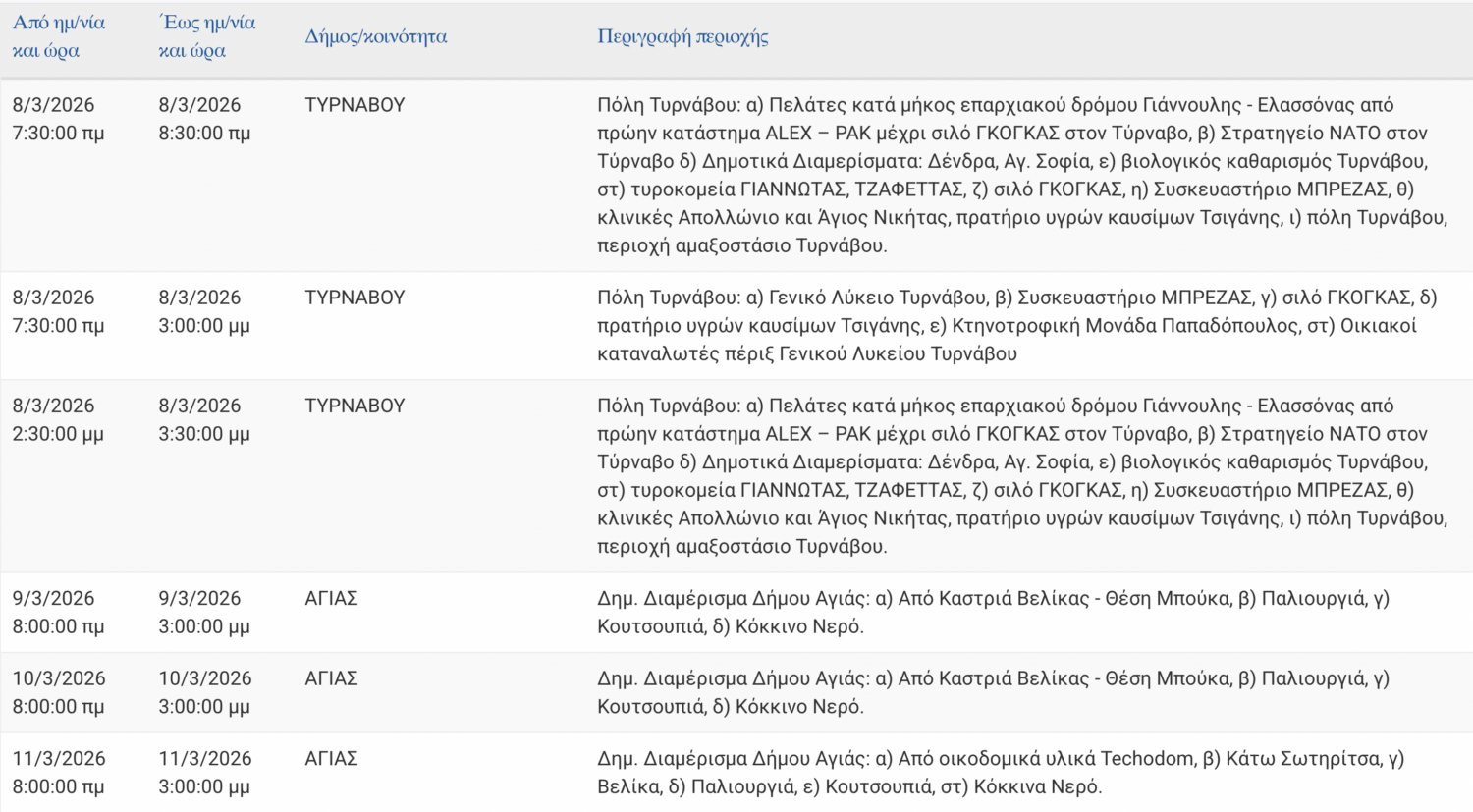1473x812 pixels.
Task: Click end time cell 8/3/2026 3:30:00 μμ
Action: [204, 419]
